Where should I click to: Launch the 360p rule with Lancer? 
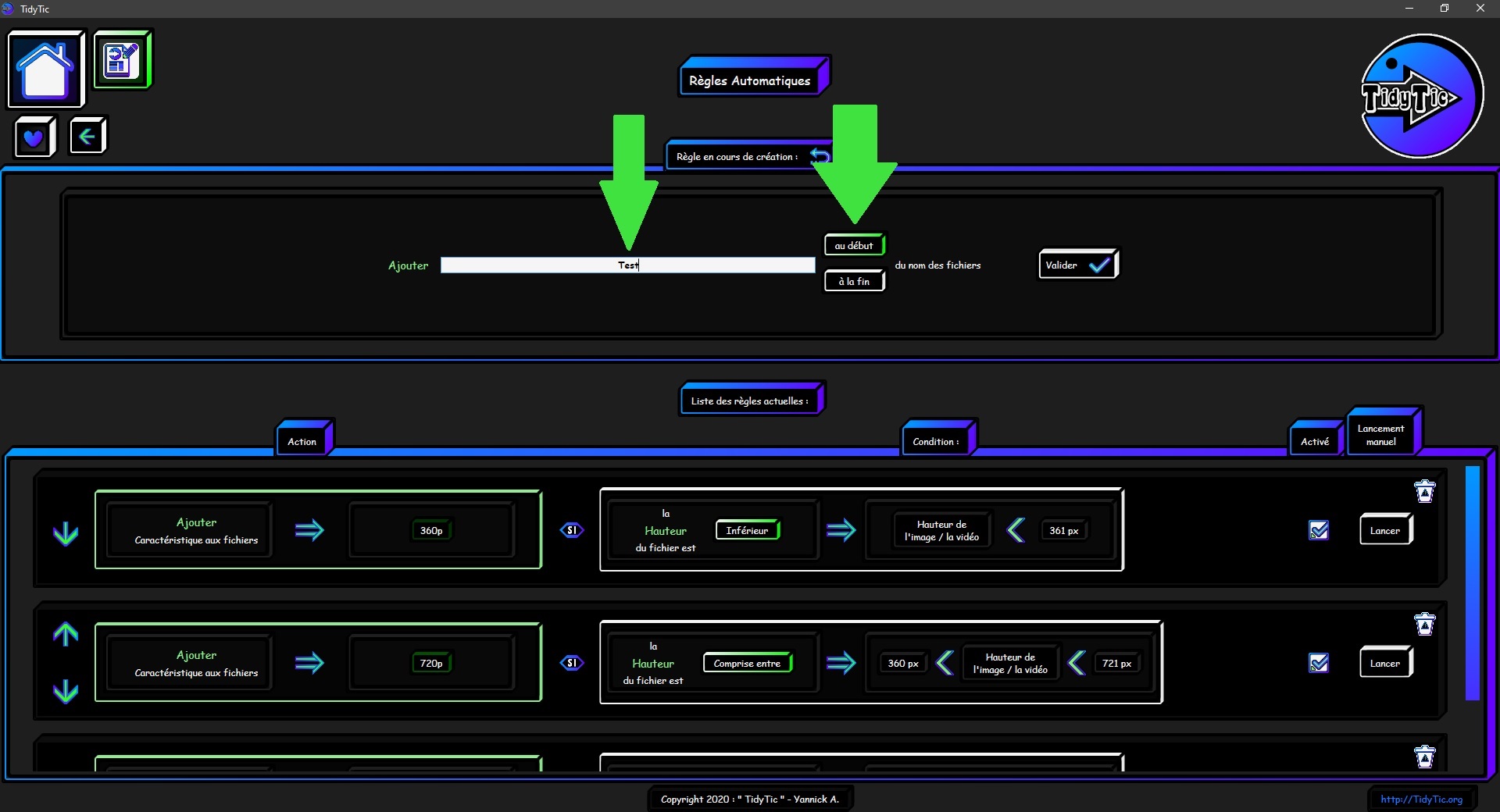click(x=1385, y=530)
